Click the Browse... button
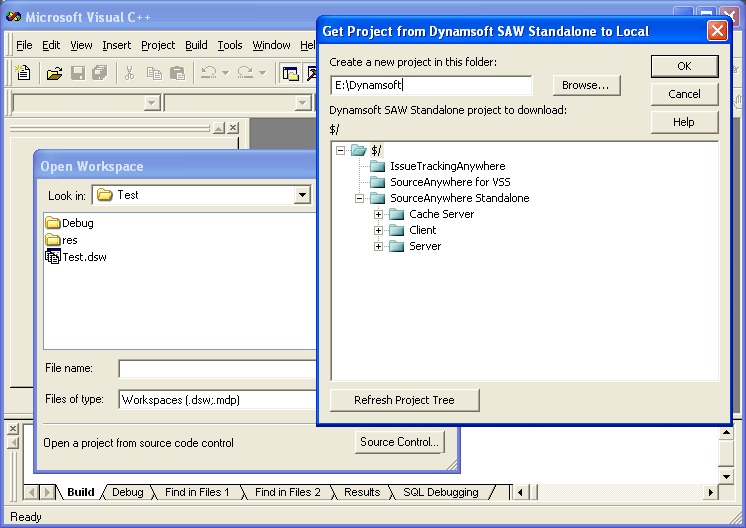Image resolution: width=746 pixels, height=528 pixels. [x=586, y=85]
